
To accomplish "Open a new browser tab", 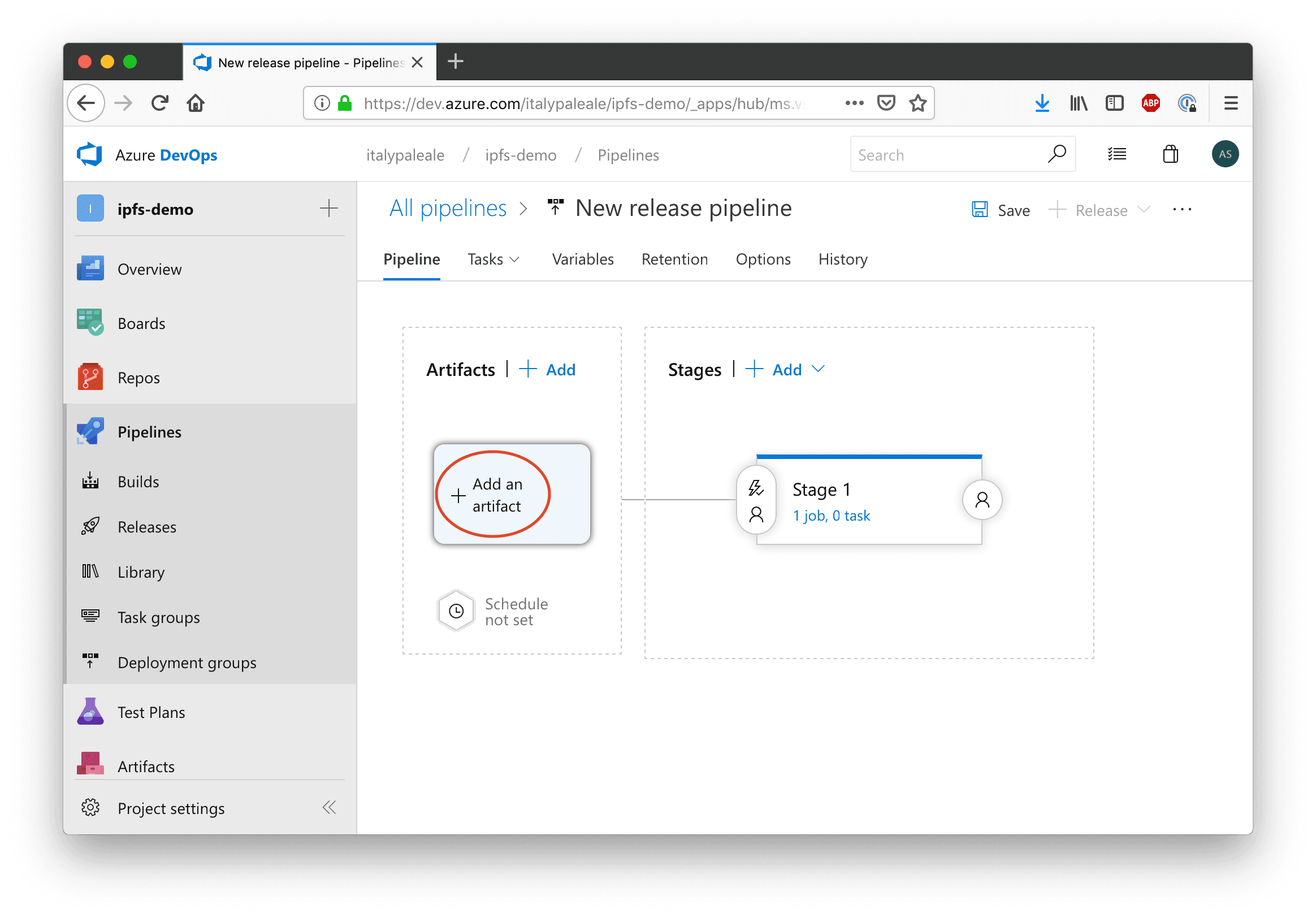I will click(456, 61).
